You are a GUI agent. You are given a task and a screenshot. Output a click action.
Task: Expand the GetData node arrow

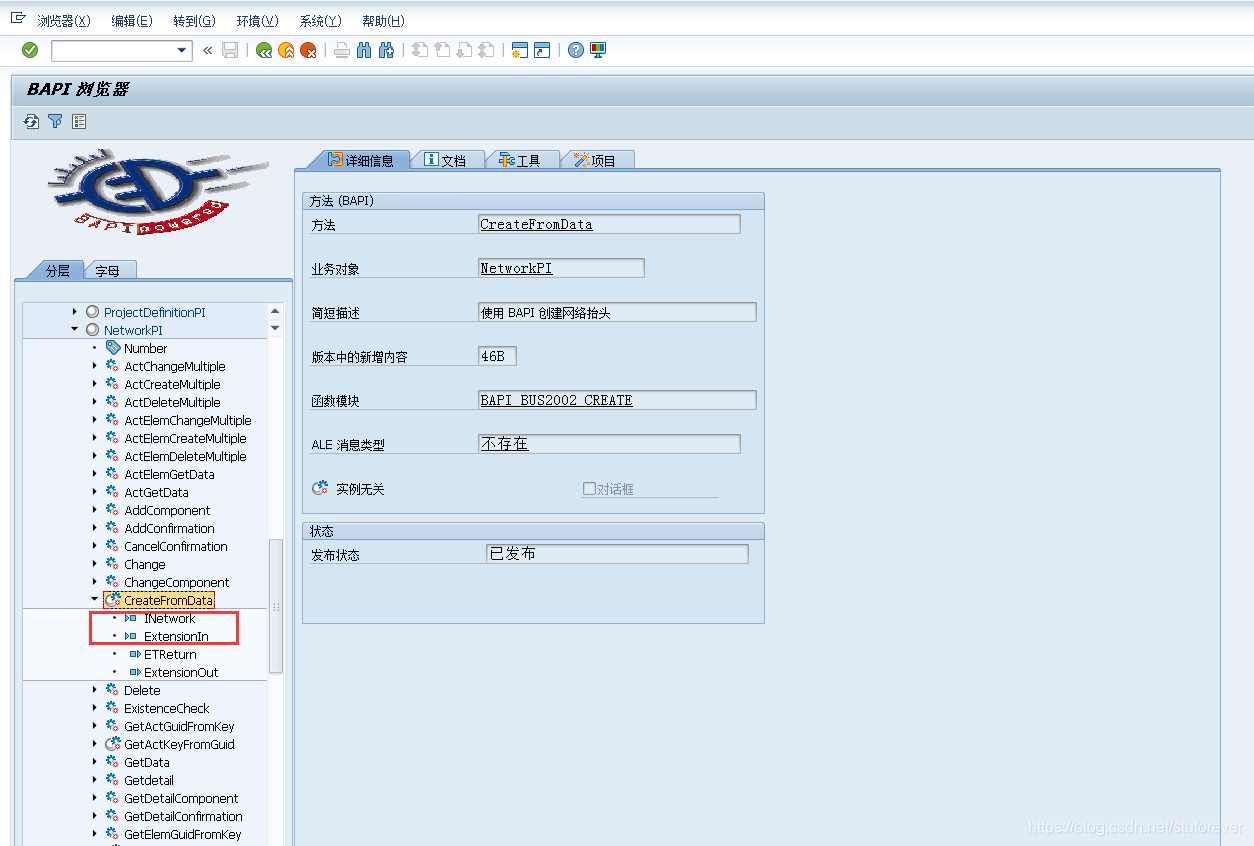click(x=95, y=762)
